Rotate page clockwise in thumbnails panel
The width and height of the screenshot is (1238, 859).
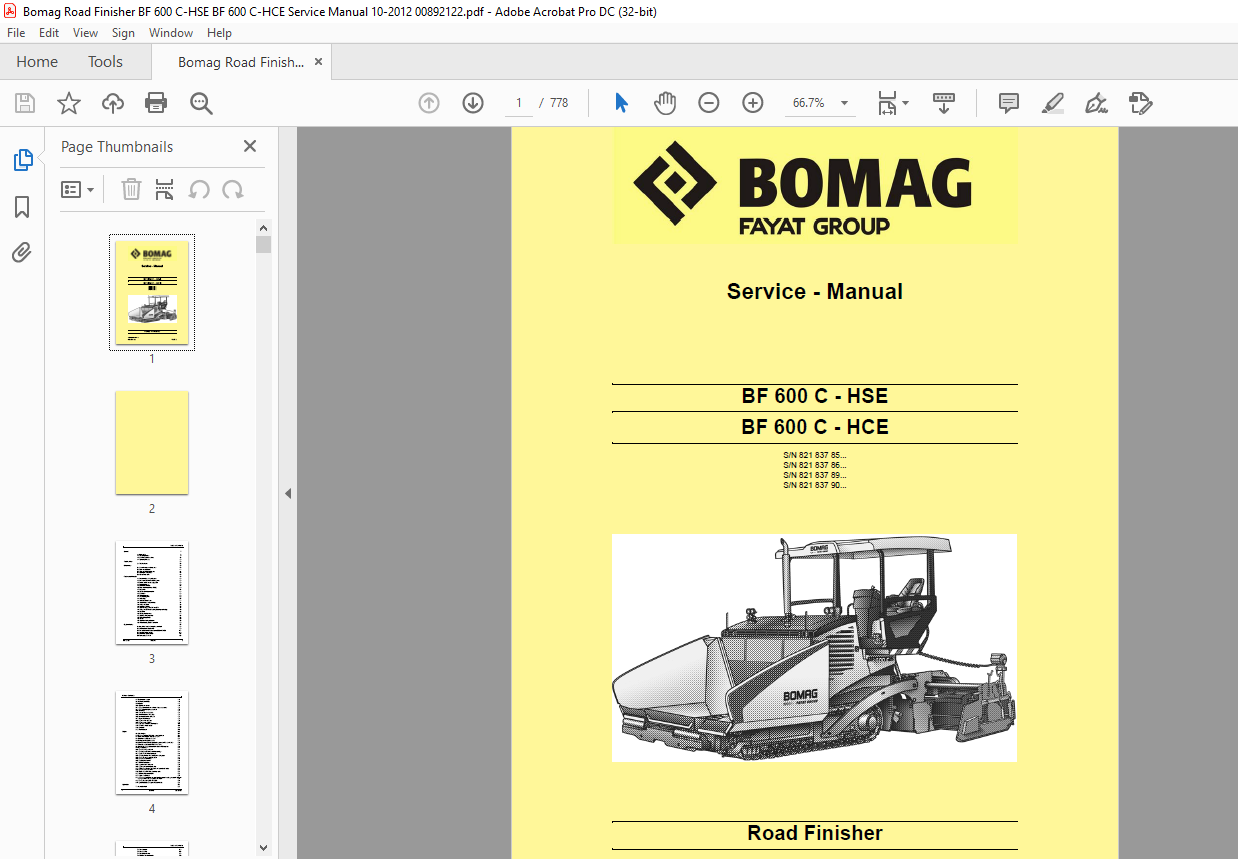point(233,189)
